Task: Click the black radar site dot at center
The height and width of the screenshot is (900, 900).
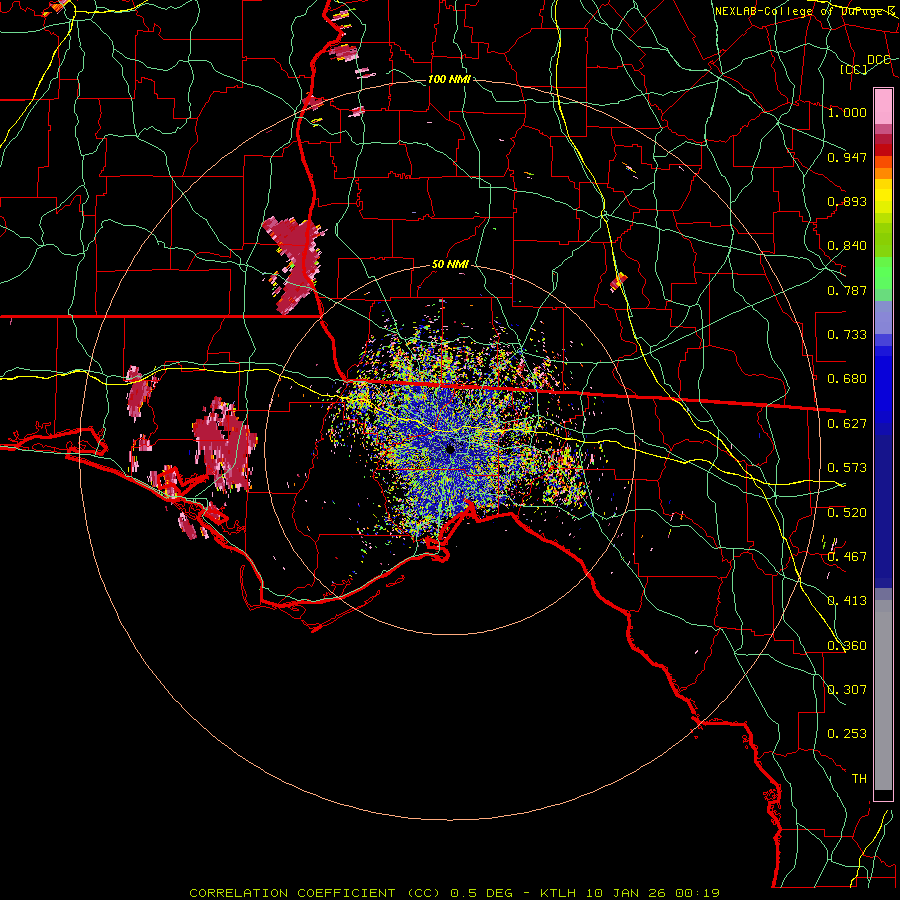Action: point(450,449)
